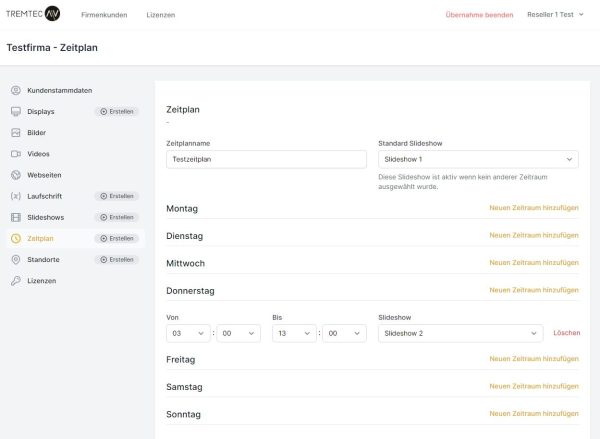Click the Bilder image icon

point(16,133)
